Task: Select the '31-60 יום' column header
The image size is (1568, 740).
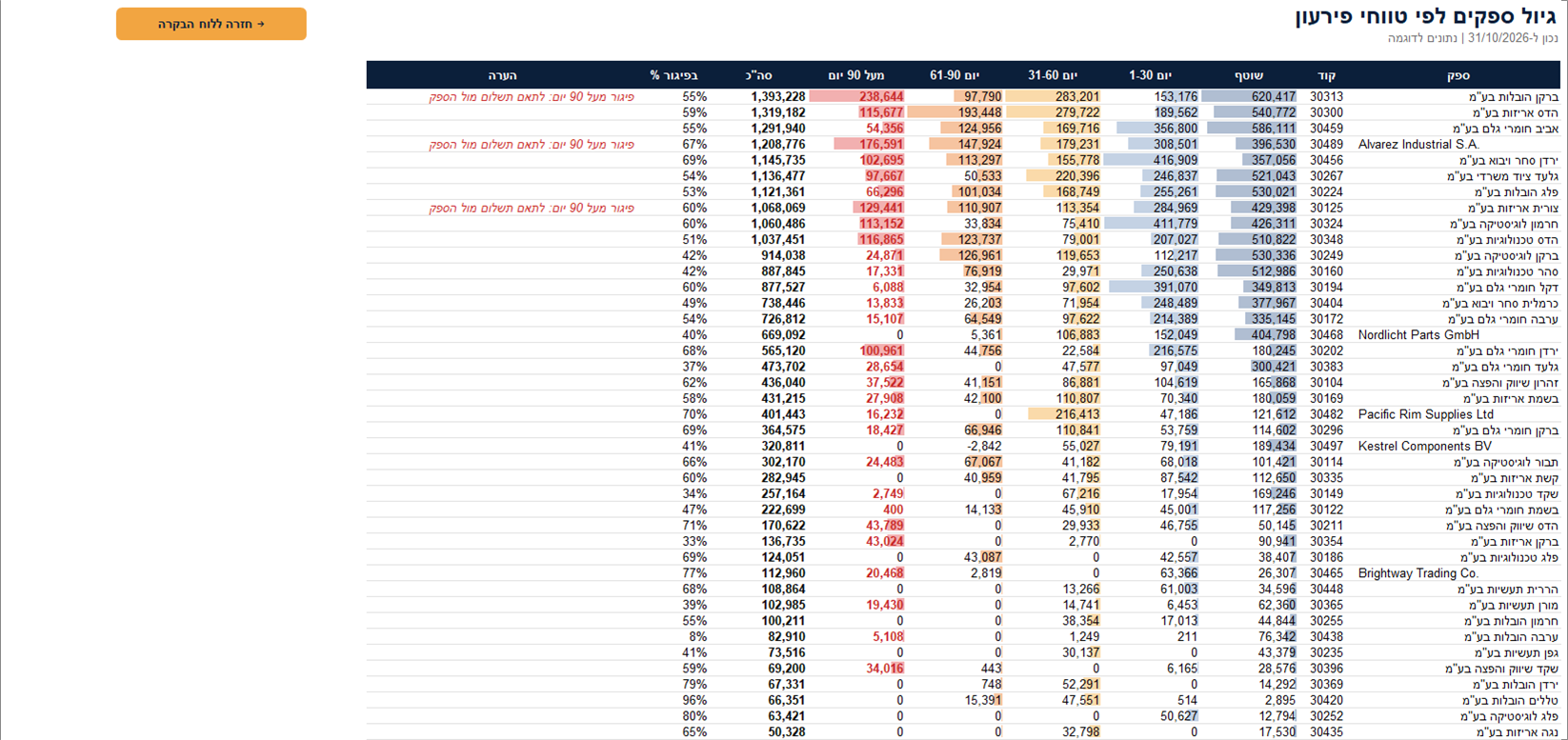Action: 1053,75
